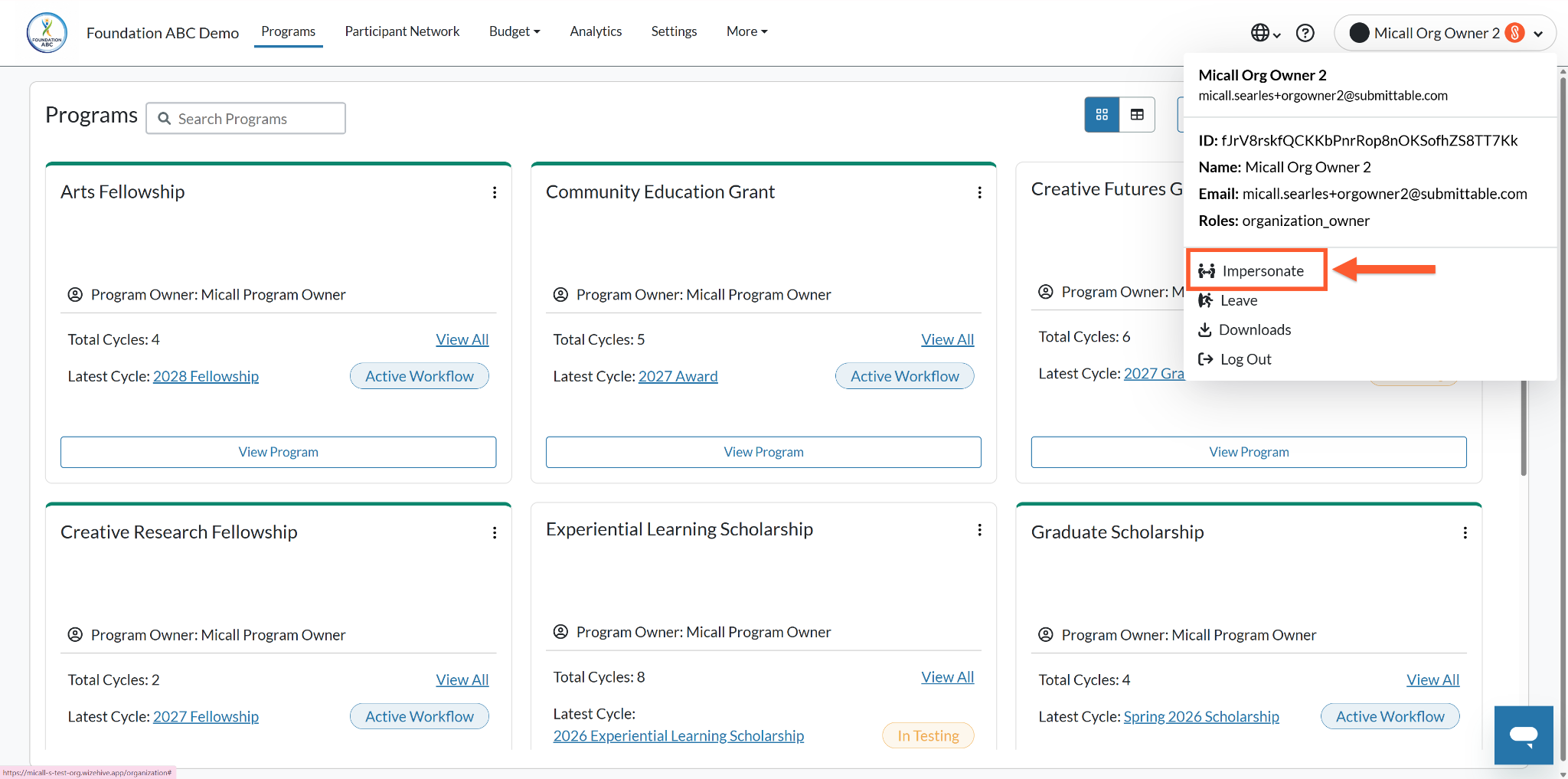Open Graduate Scholarship kebab menu
1568x779 pixels.
click(x=1465, y=532)
